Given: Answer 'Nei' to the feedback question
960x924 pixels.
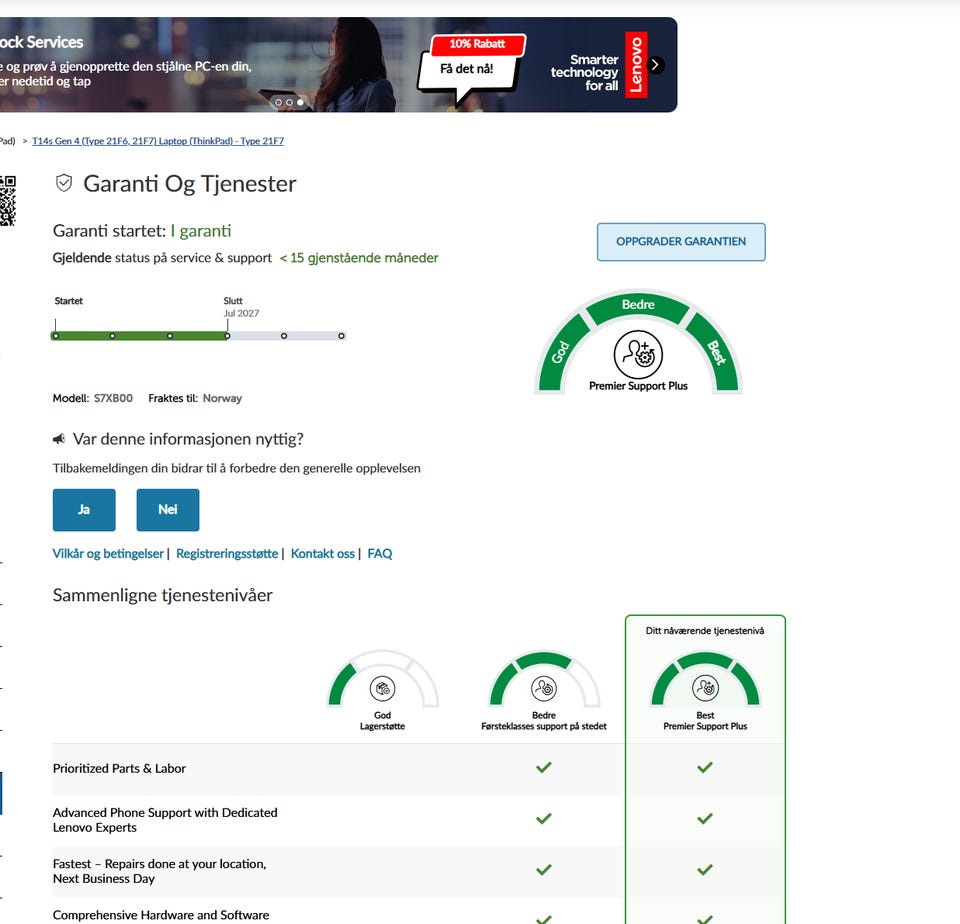Looking at the screenshot, I should click(168, 509).
